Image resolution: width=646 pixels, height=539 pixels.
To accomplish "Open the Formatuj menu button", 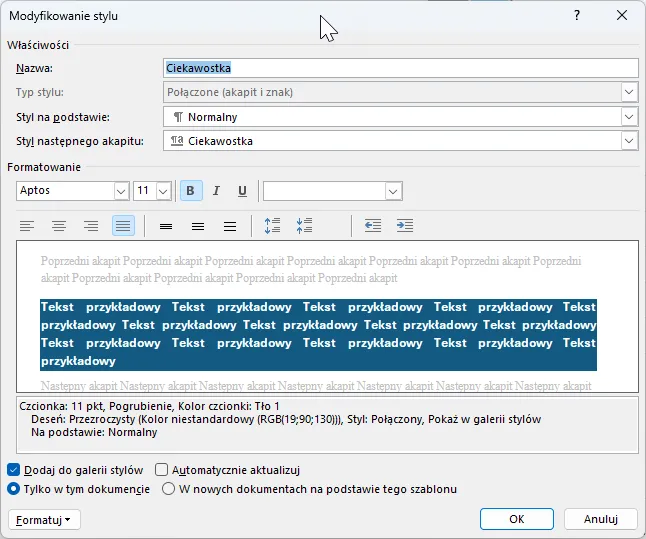I will 45,519.
